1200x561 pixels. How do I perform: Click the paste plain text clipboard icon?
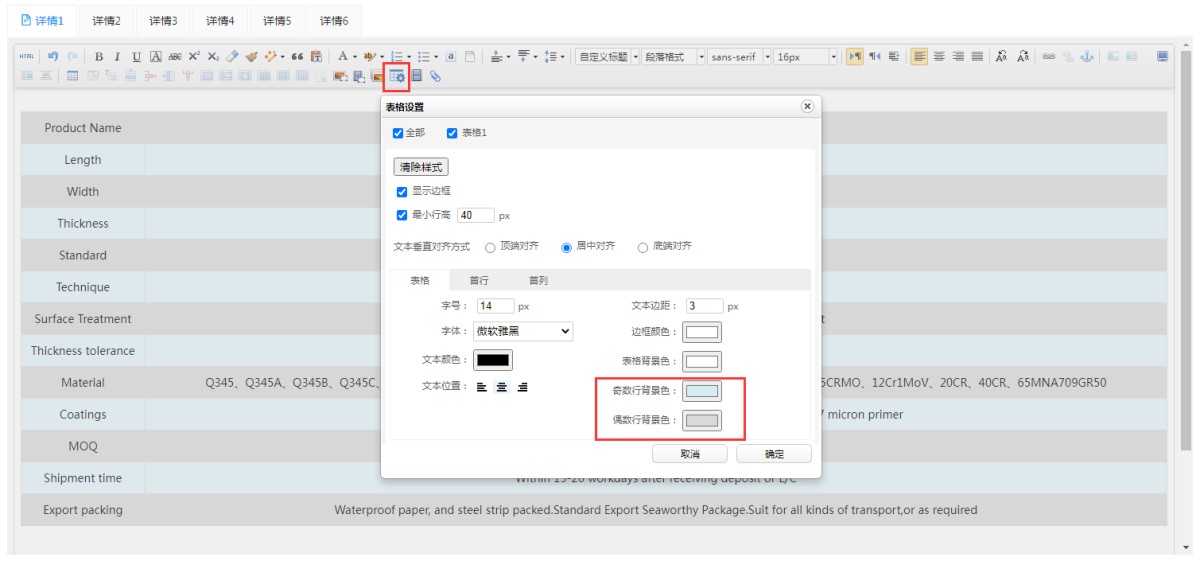316,57
